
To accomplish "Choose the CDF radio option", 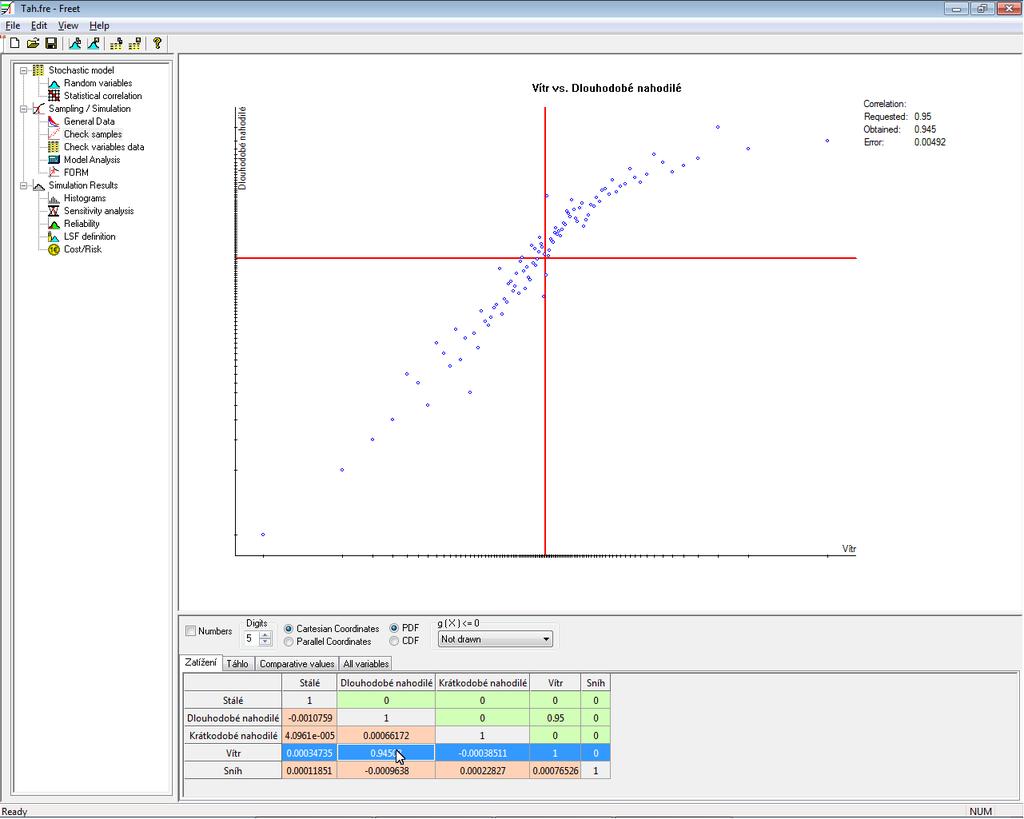I will coord(394,641).
